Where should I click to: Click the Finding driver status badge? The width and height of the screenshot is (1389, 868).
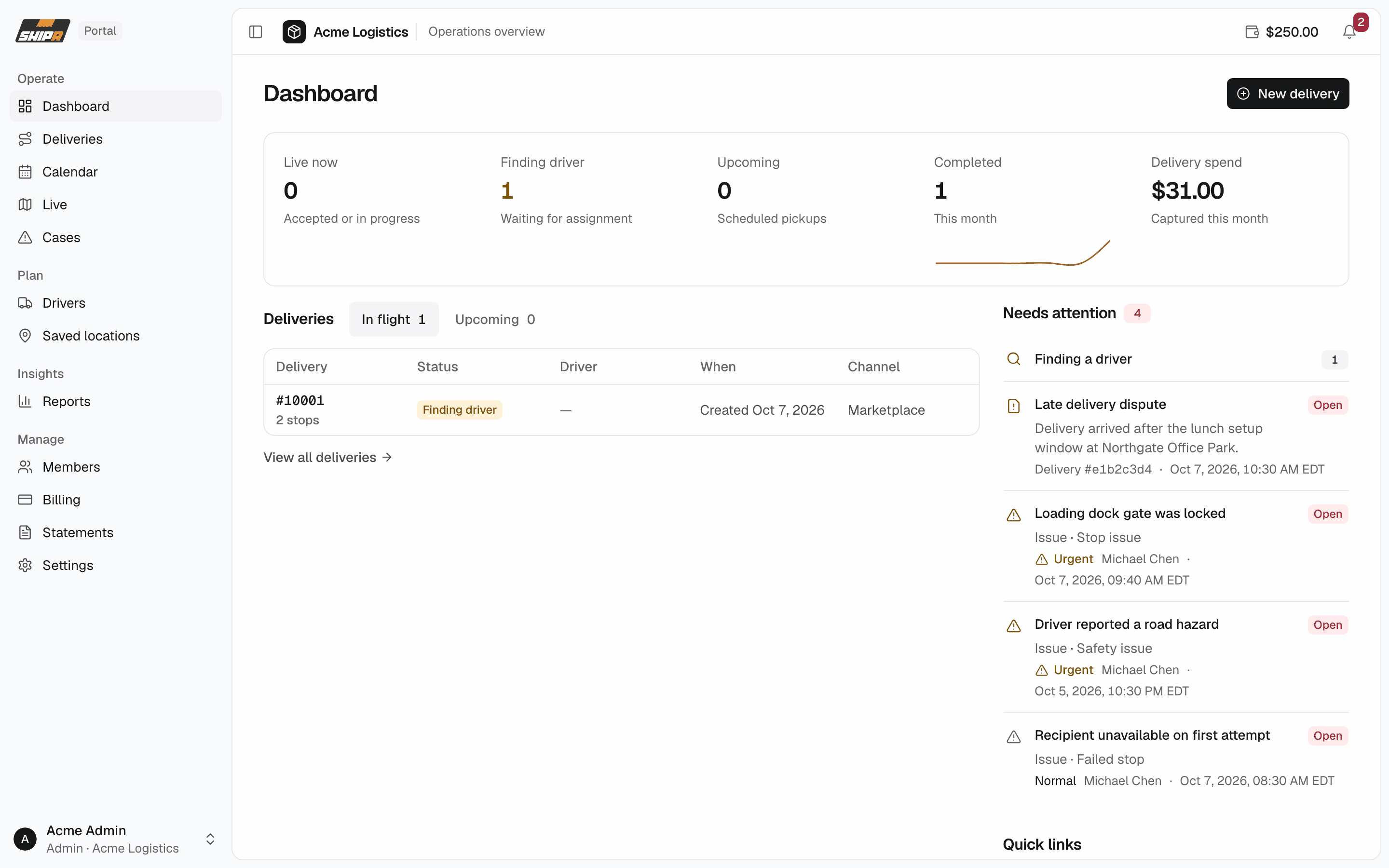tap(459, 410)
